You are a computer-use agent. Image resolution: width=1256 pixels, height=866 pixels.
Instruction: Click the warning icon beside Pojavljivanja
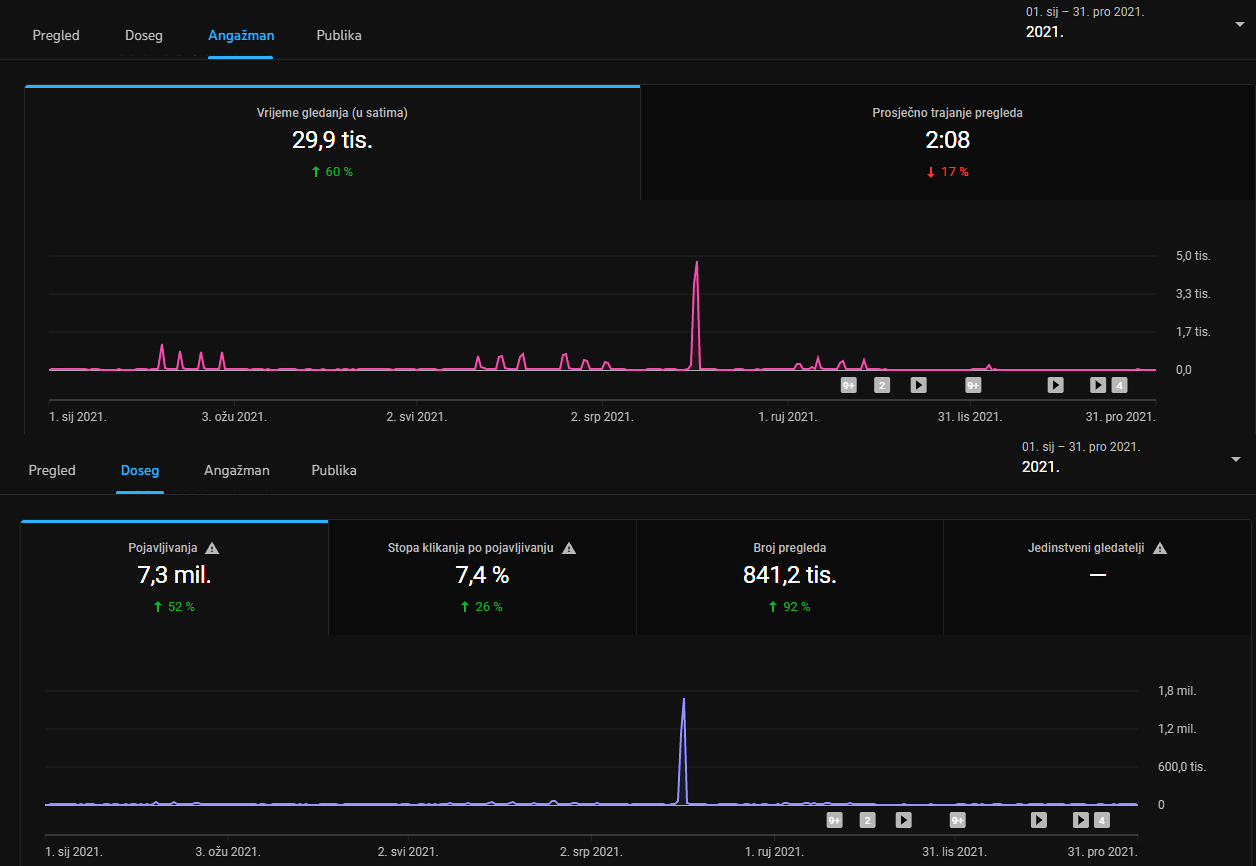[212, 548]
